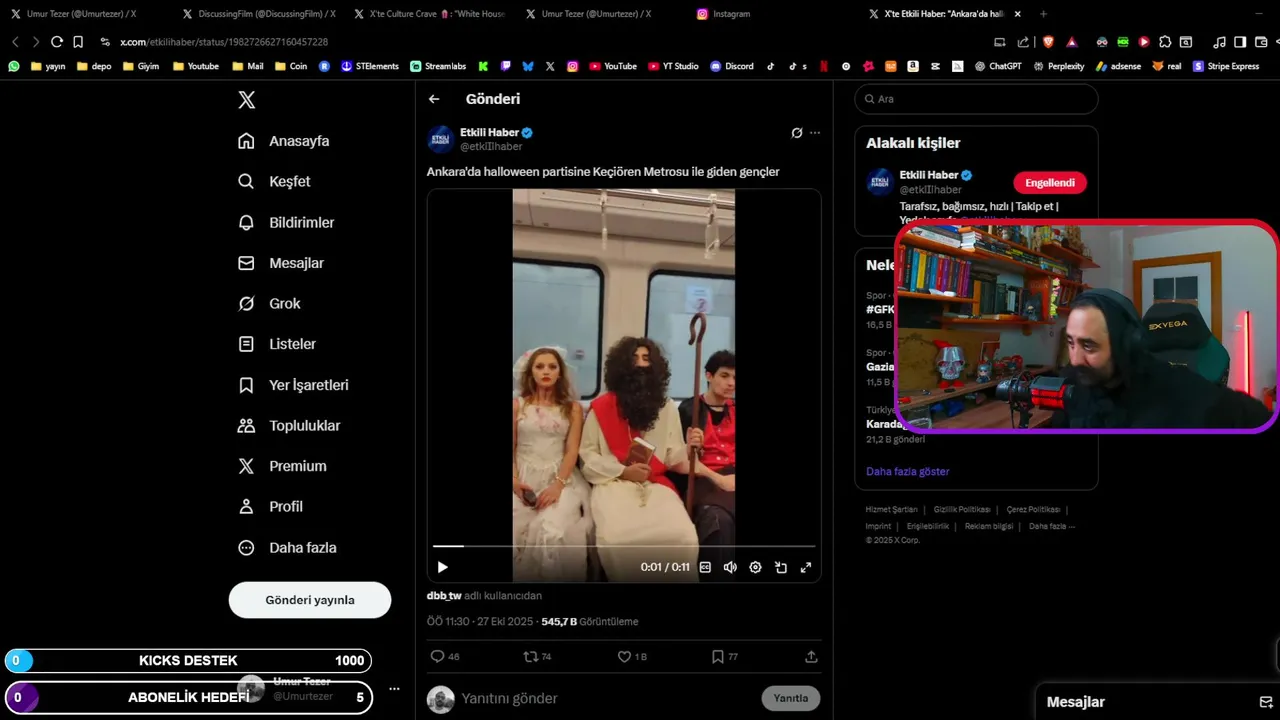
Task: Open Bildirimler notifications
Action: point(286,222)
